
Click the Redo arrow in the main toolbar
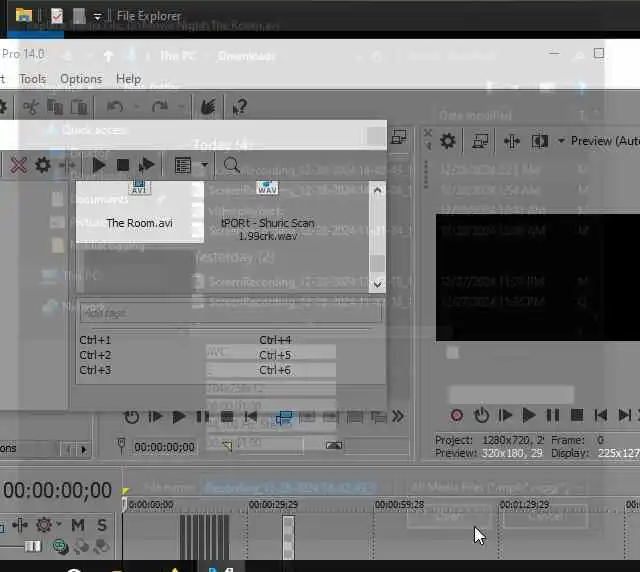[x=160, y=107]
